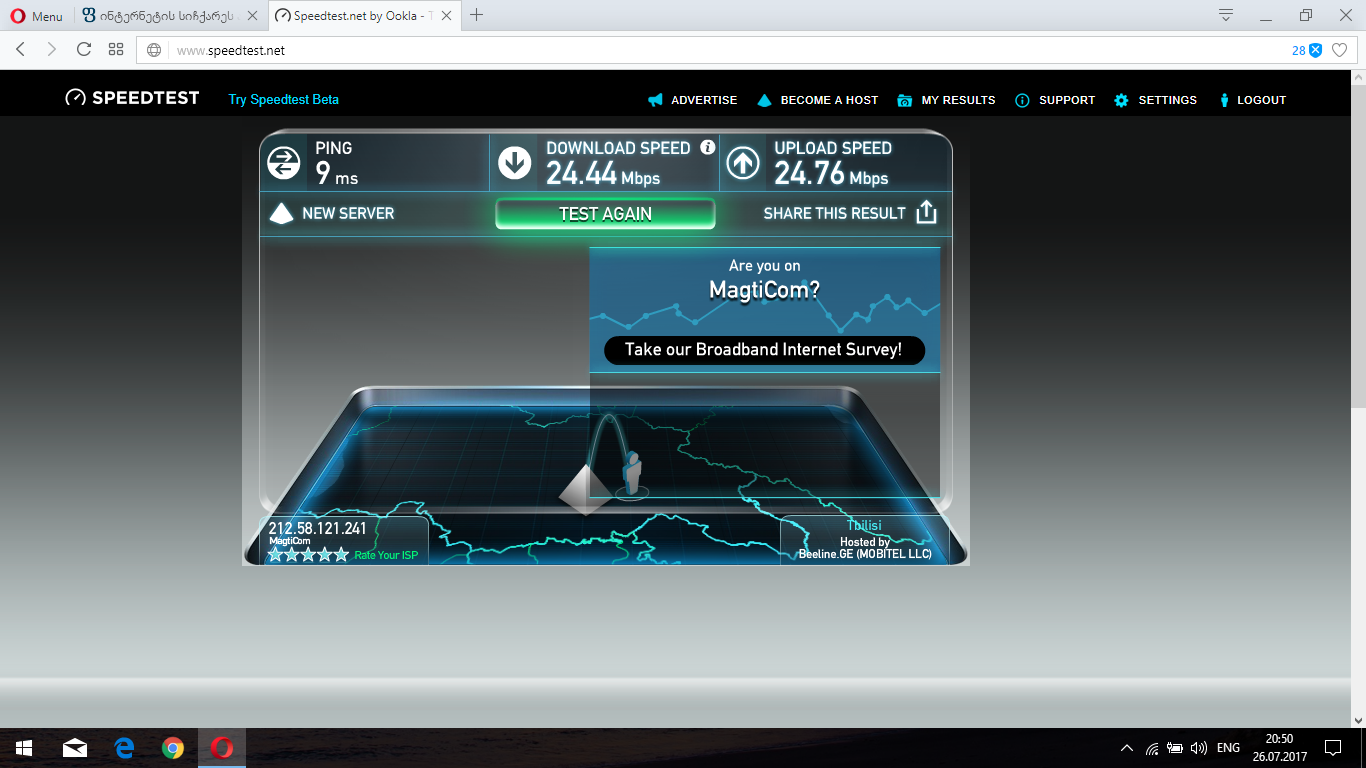Select the IP address 212.58.121.241

pyautogui.click(x=317, y=528)
